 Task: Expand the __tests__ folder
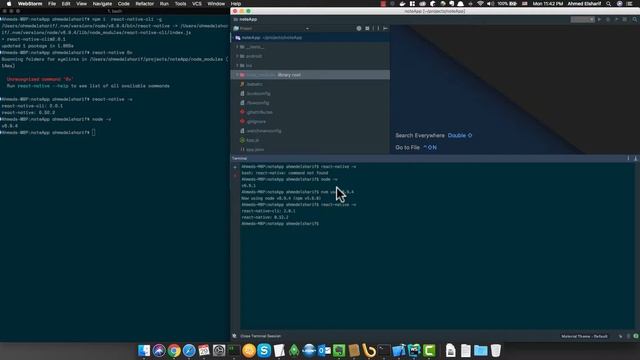tap(237, 47)
